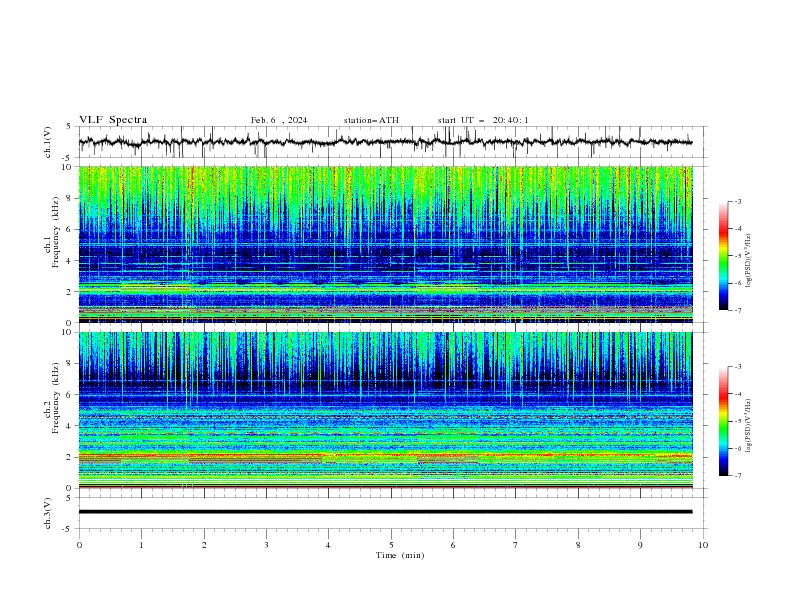Viewport: 792px width, 612px height.
Task: Click the '0' tick label on time axis
Action: click(x=79, y=545)
